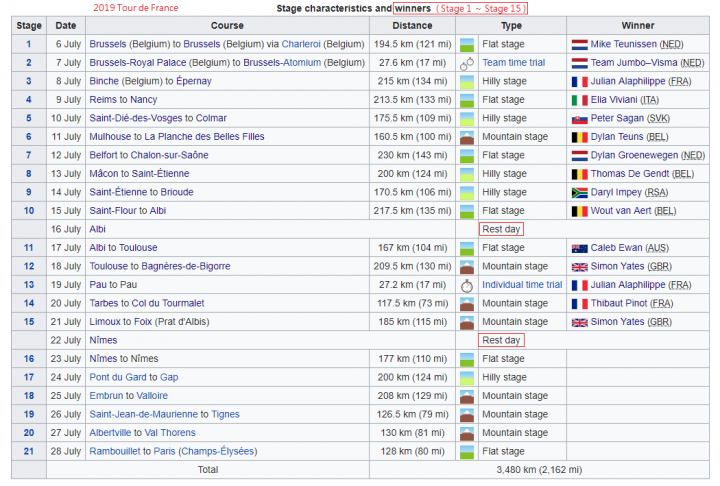
Task: Select the '16 July' rest day date
Action: pyautogui.click(x=66, y=229)
